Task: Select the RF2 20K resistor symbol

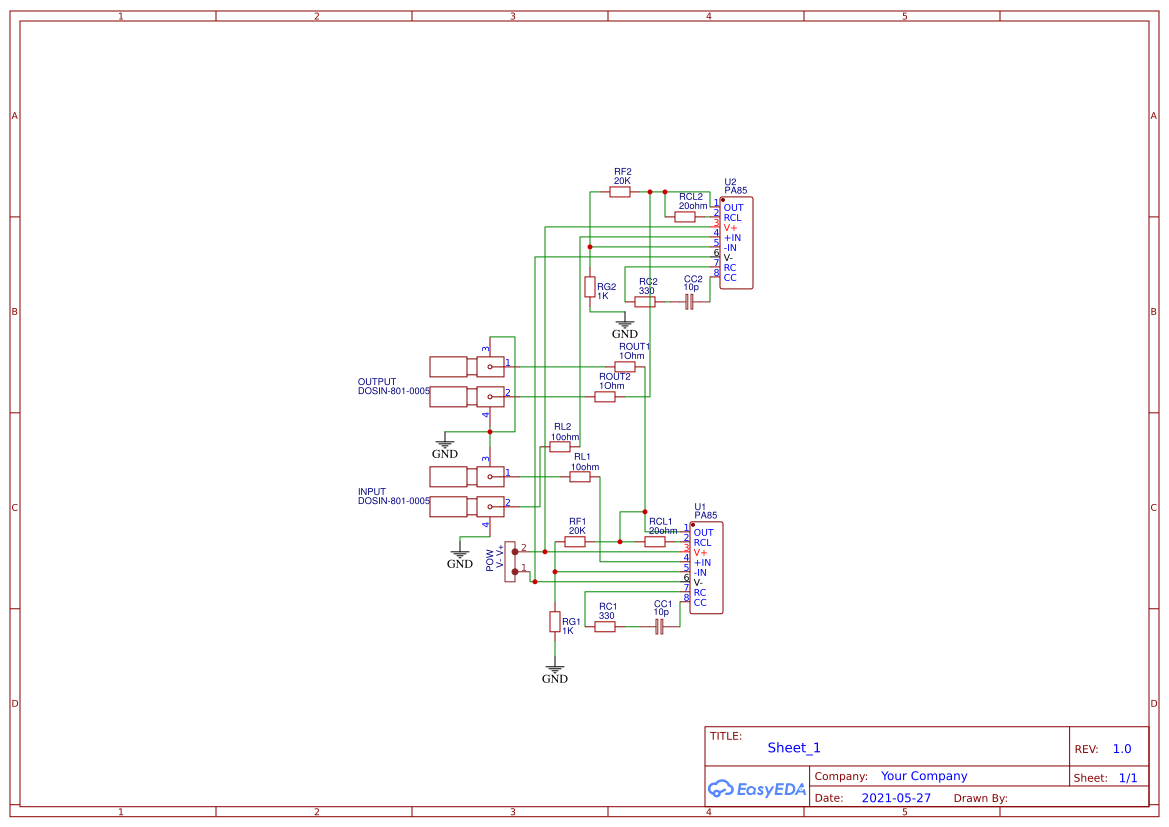Action: point(620,192)
